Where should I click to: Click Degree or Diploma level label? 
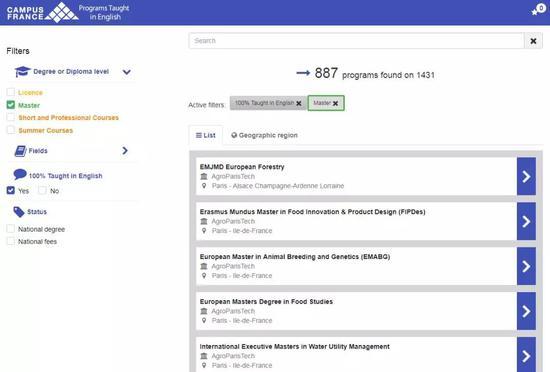point(71,72)
